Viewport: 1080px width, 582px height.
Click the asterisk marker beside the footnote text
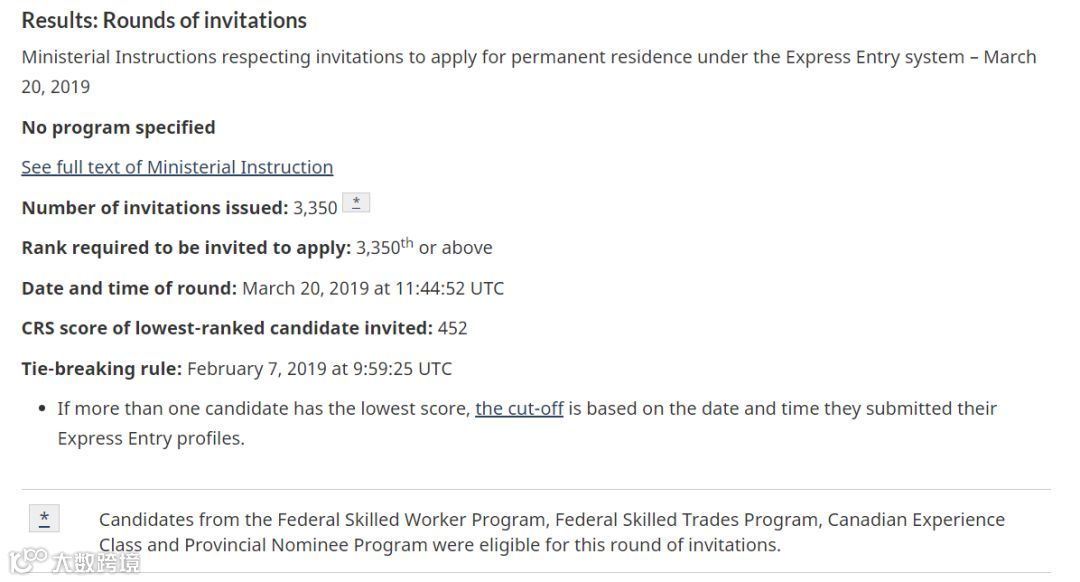point(44,518)
